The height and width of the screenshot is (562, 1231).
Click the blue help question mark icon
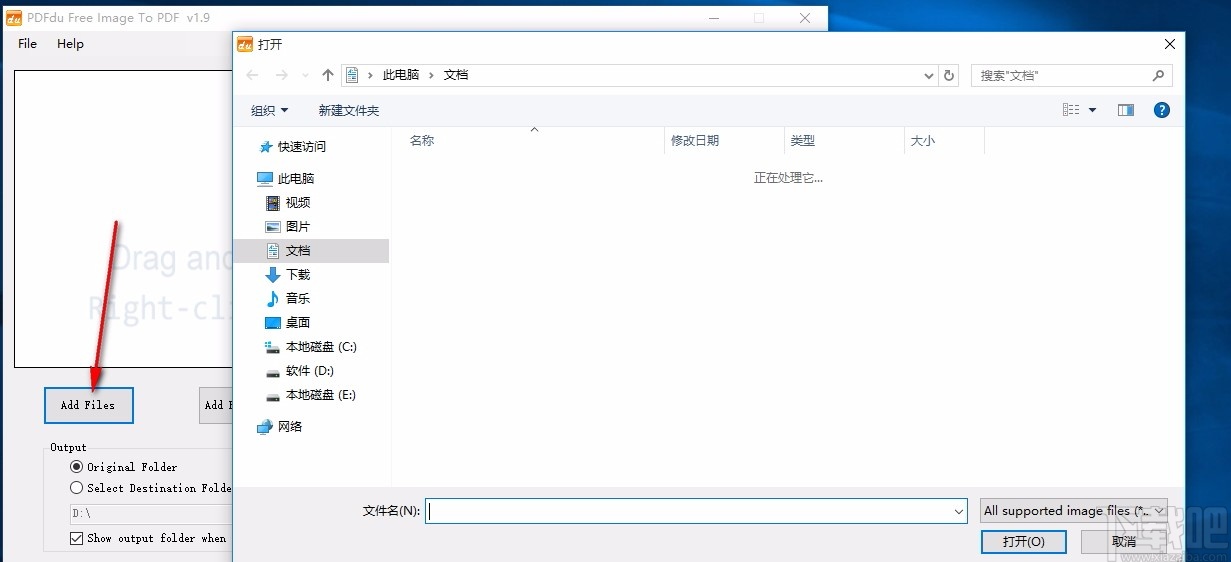coord(1162,110)
